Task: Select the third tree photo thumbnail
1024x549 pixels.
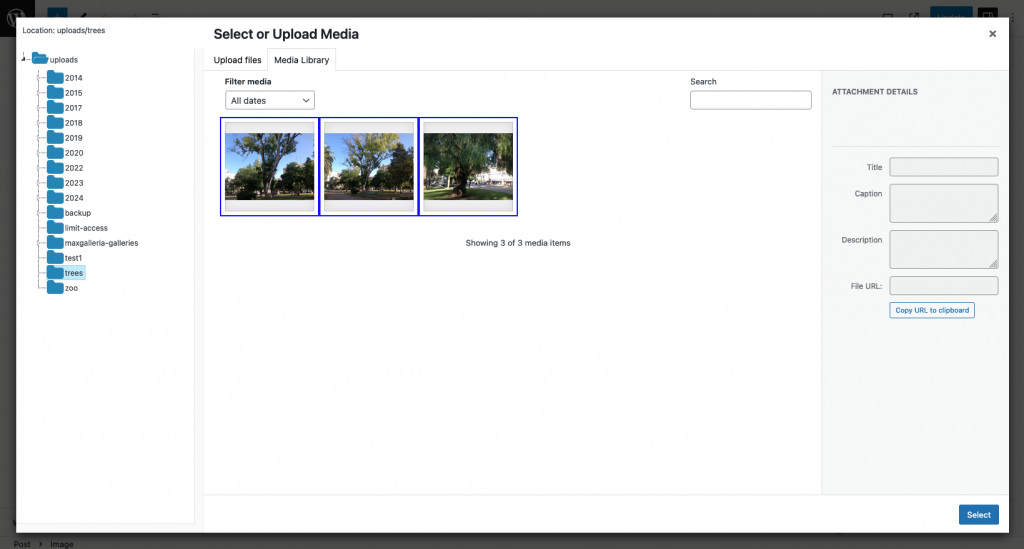Action: tap(468, 166)
